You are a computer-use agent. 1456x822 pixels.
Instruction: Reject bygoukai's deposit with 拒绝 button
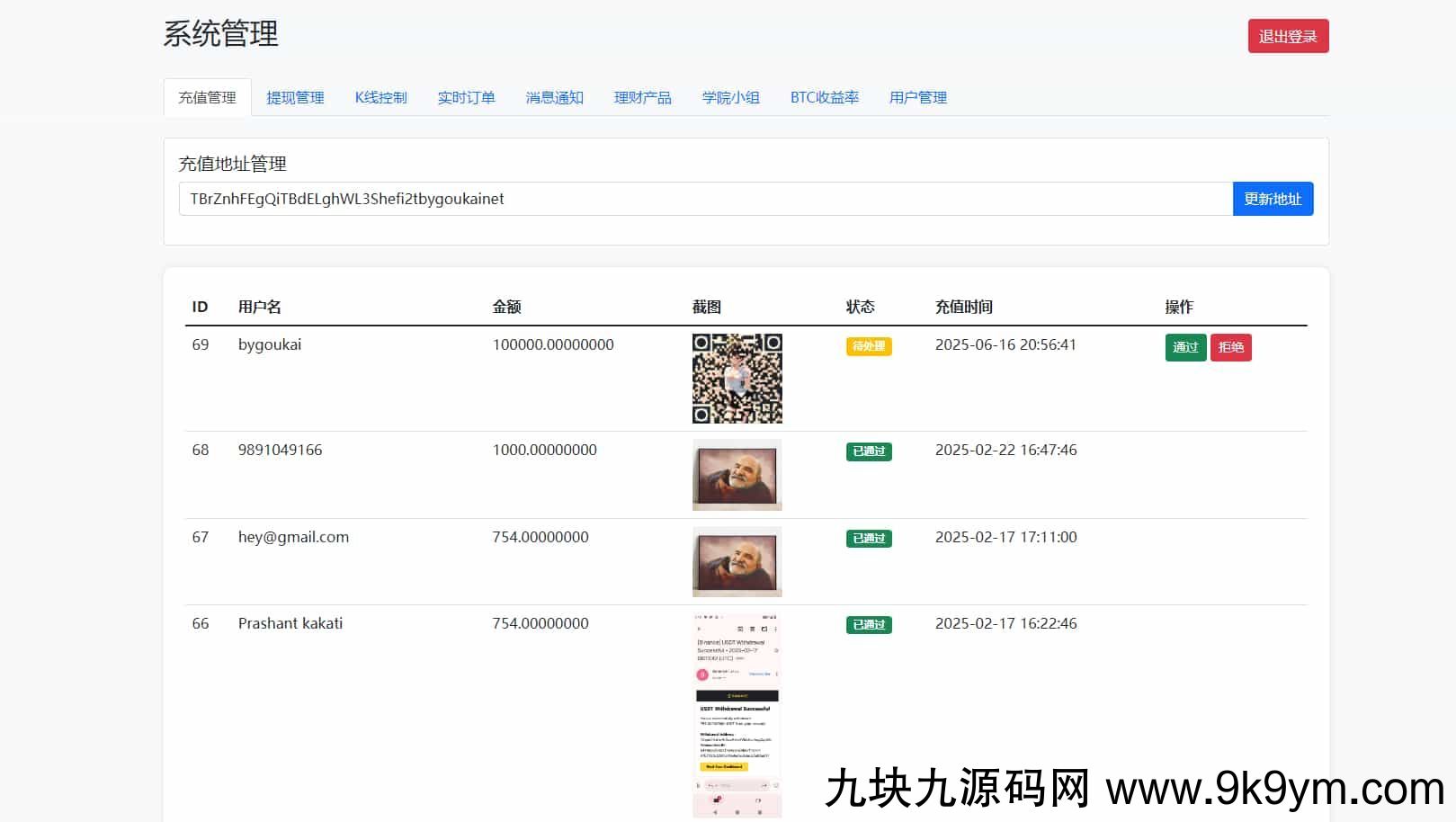click(1230, 347)
